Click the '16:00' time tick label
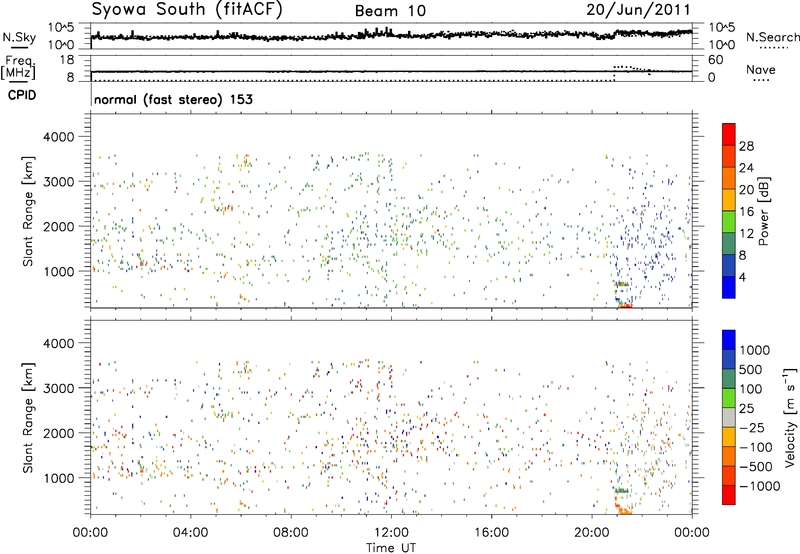 (491, 533)
